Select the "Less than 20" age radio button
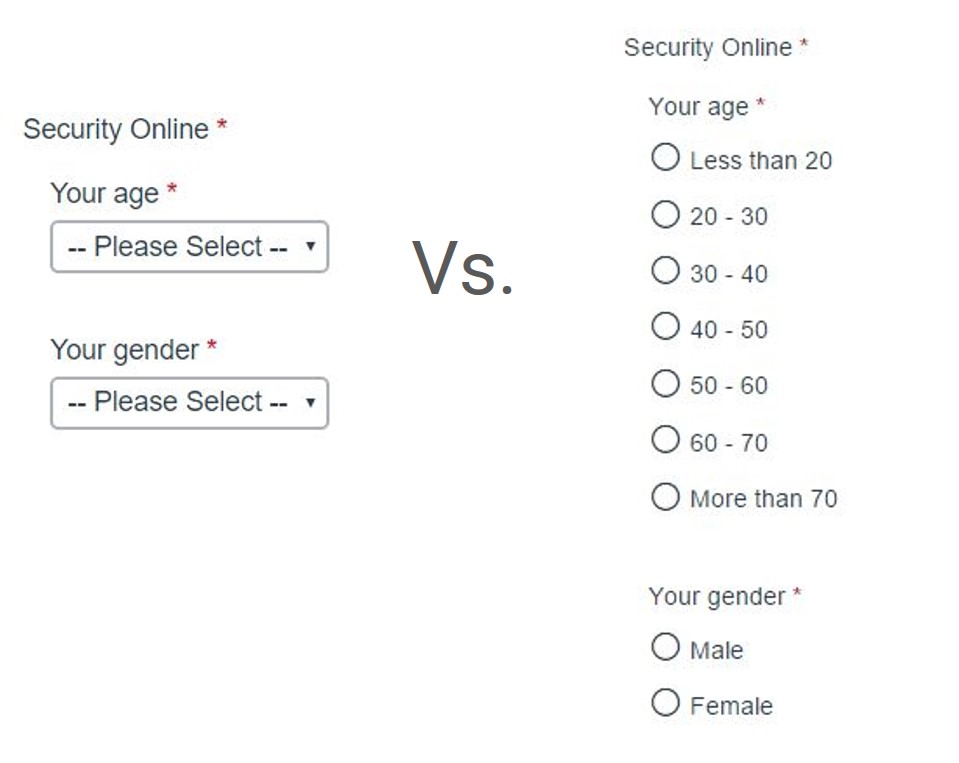Image resolution: width=959 pixels, height=763 pixels. coord(665,158)
